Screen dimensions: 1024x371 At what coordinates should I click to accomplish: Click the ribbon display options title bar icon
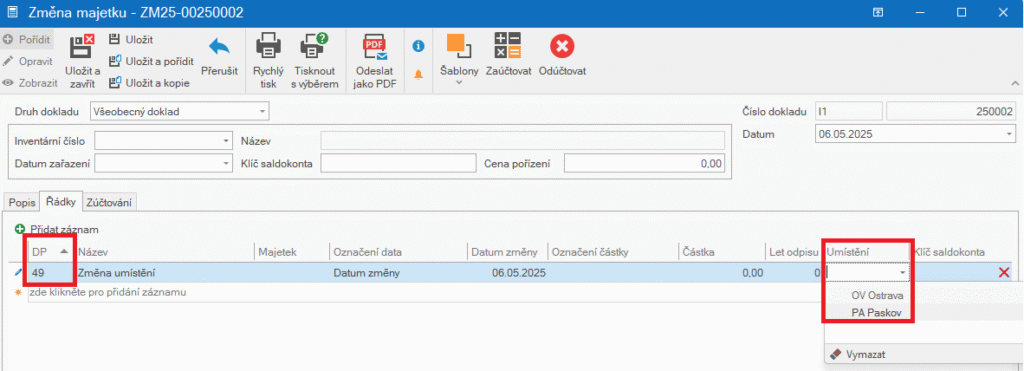click(878, 12)
